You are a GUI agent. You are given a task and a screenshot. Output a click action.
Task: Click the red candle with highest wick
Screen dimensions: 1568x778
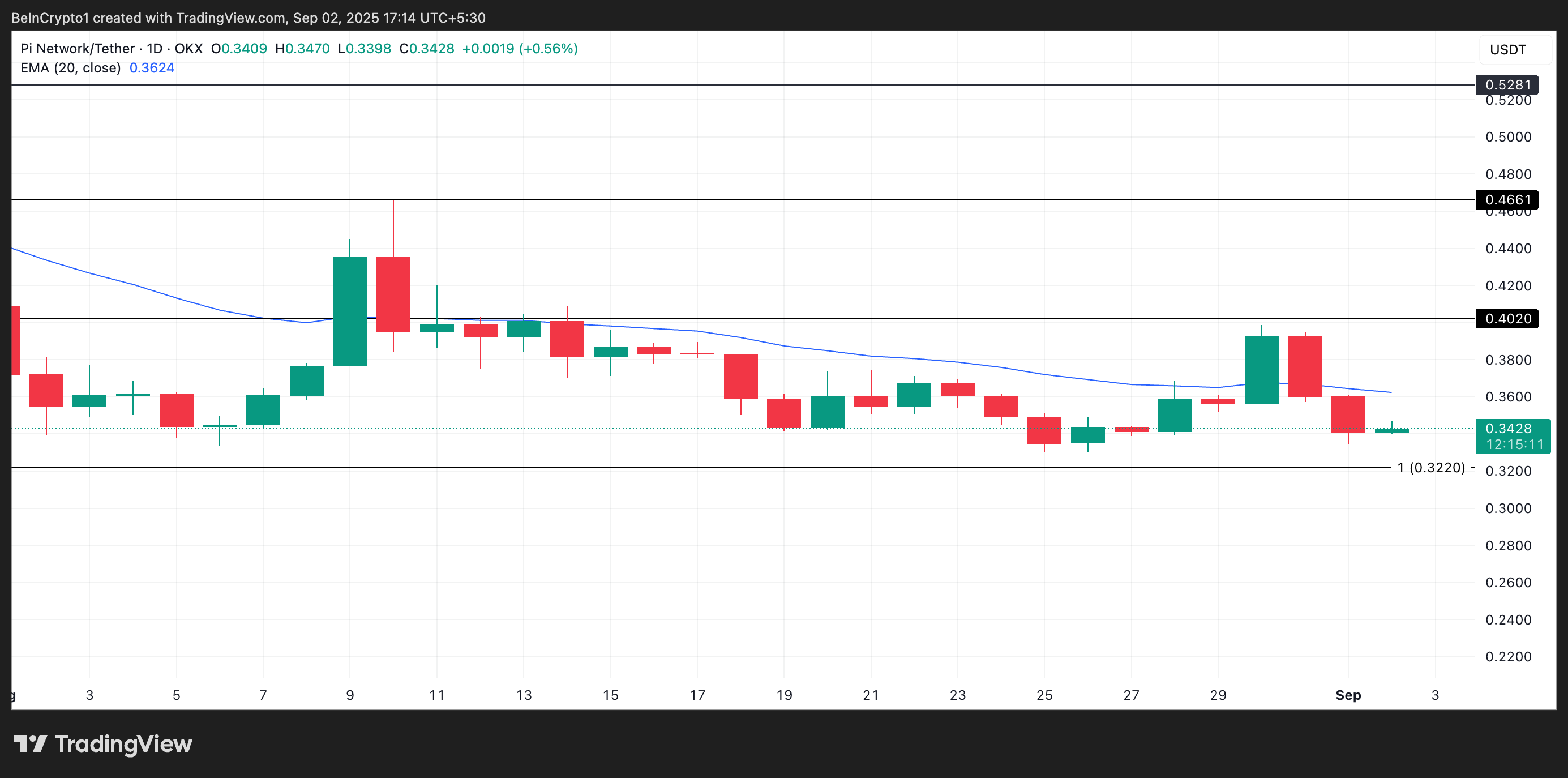pyautogui.click(x=393, y=294)
